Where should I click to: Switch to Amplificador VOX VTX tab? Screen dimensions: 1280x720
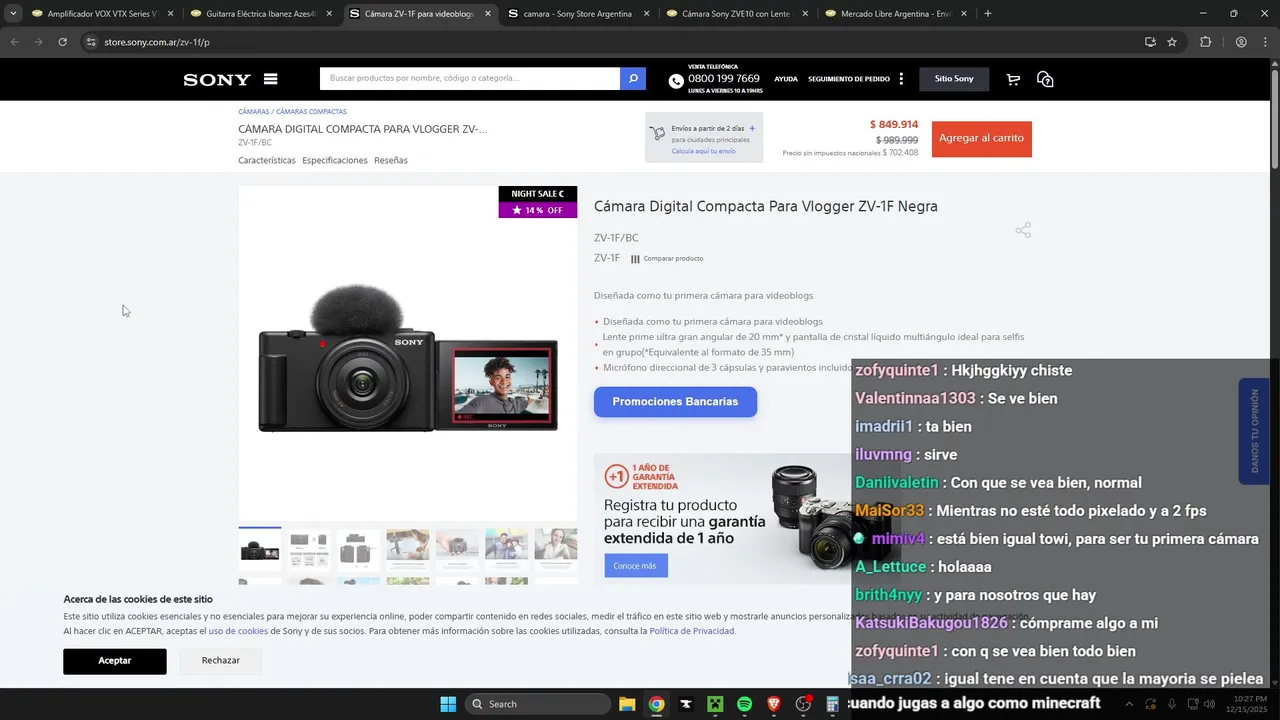[103, 14]
